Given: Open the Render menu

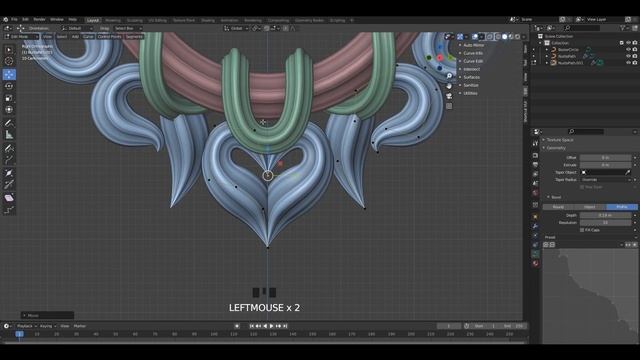Looking at the screenshot, I should [40, 20].
